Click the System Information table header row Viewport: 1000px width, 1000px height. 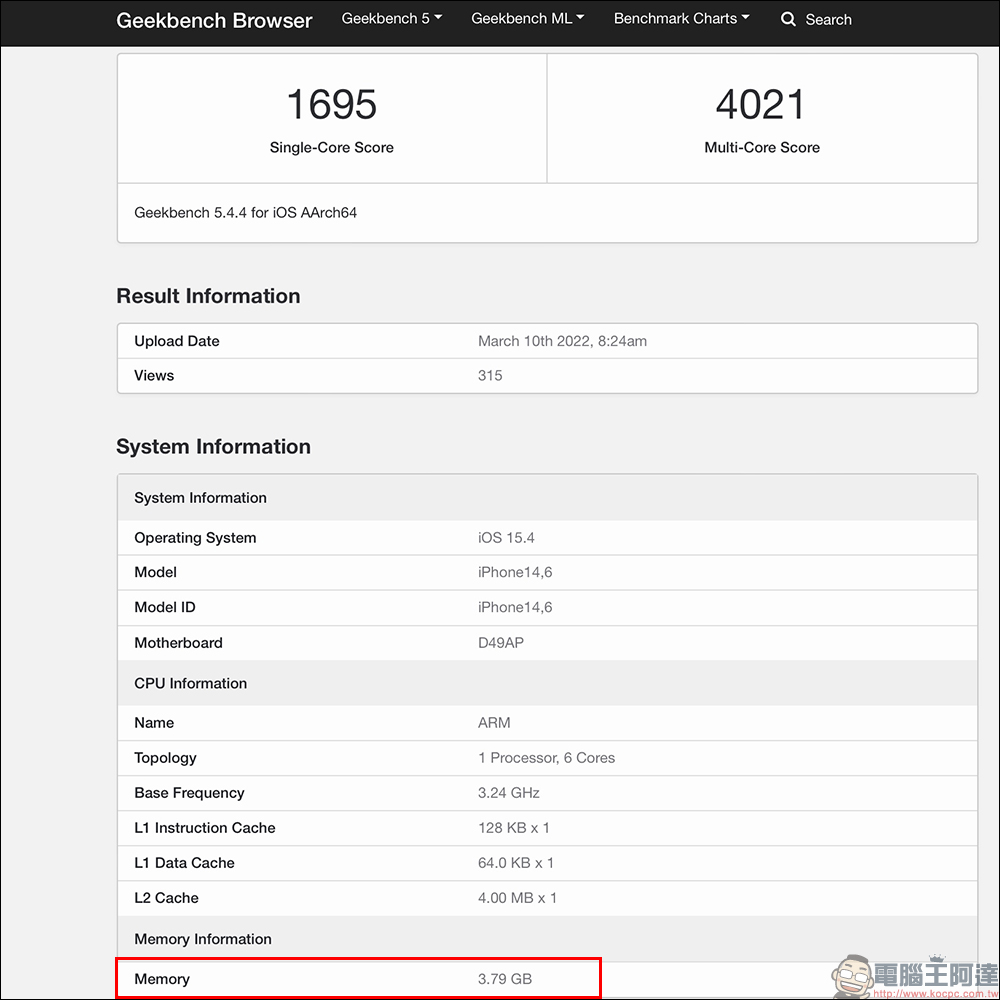(x=547, y=497)
